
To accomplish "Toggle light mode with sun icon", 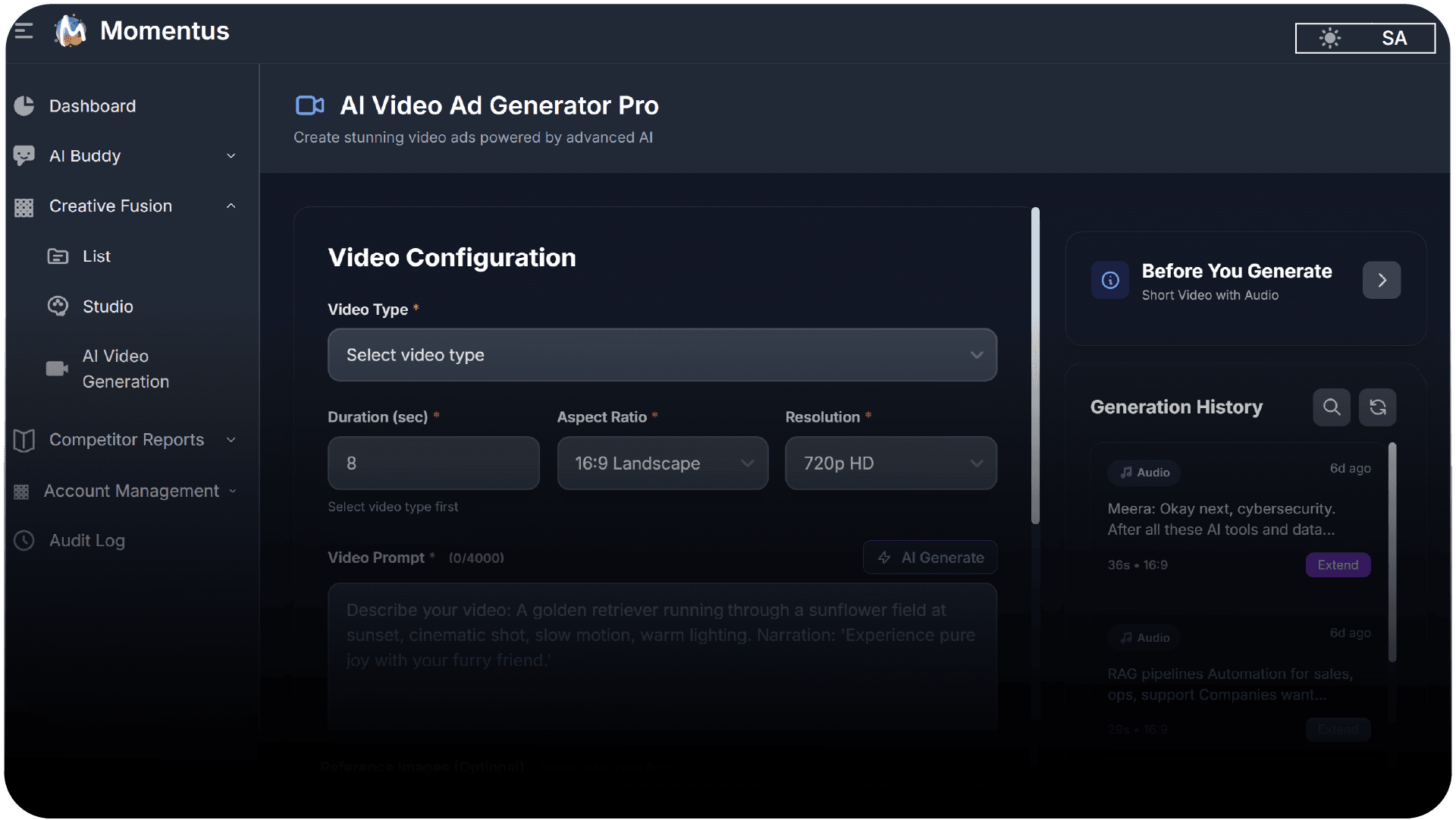I will tap(1329, 38).
